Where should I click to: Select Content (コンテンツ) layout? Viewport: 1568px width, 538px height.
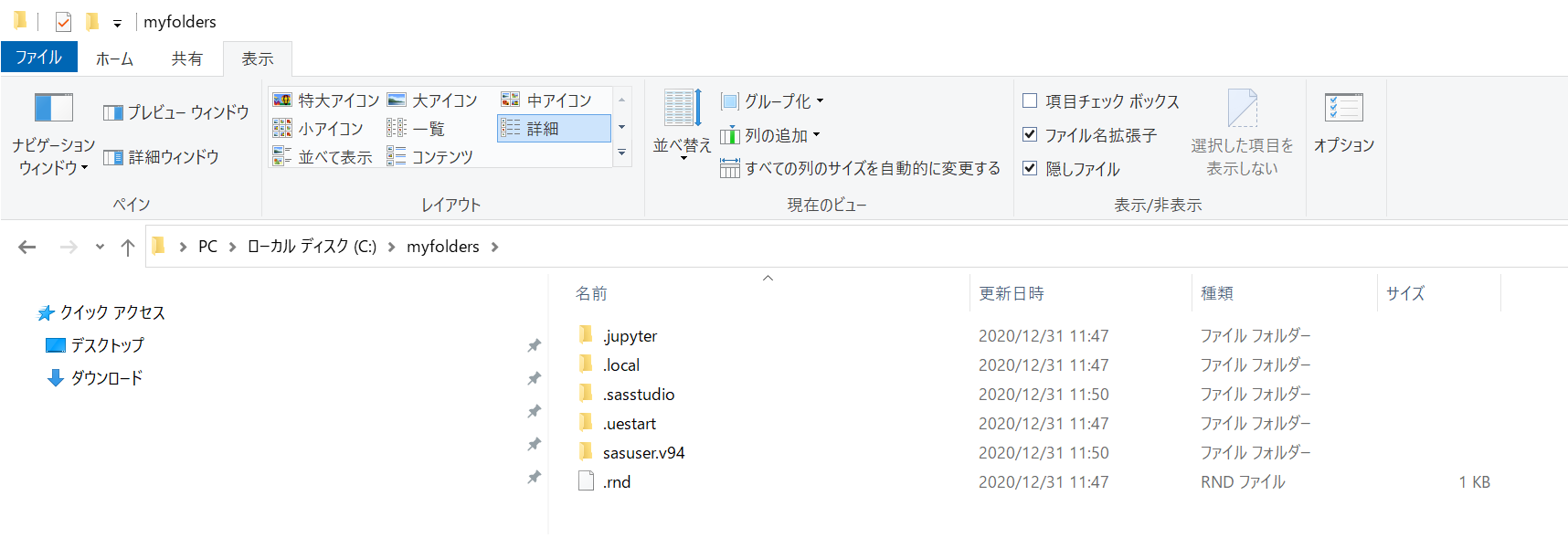click(429, 157)
